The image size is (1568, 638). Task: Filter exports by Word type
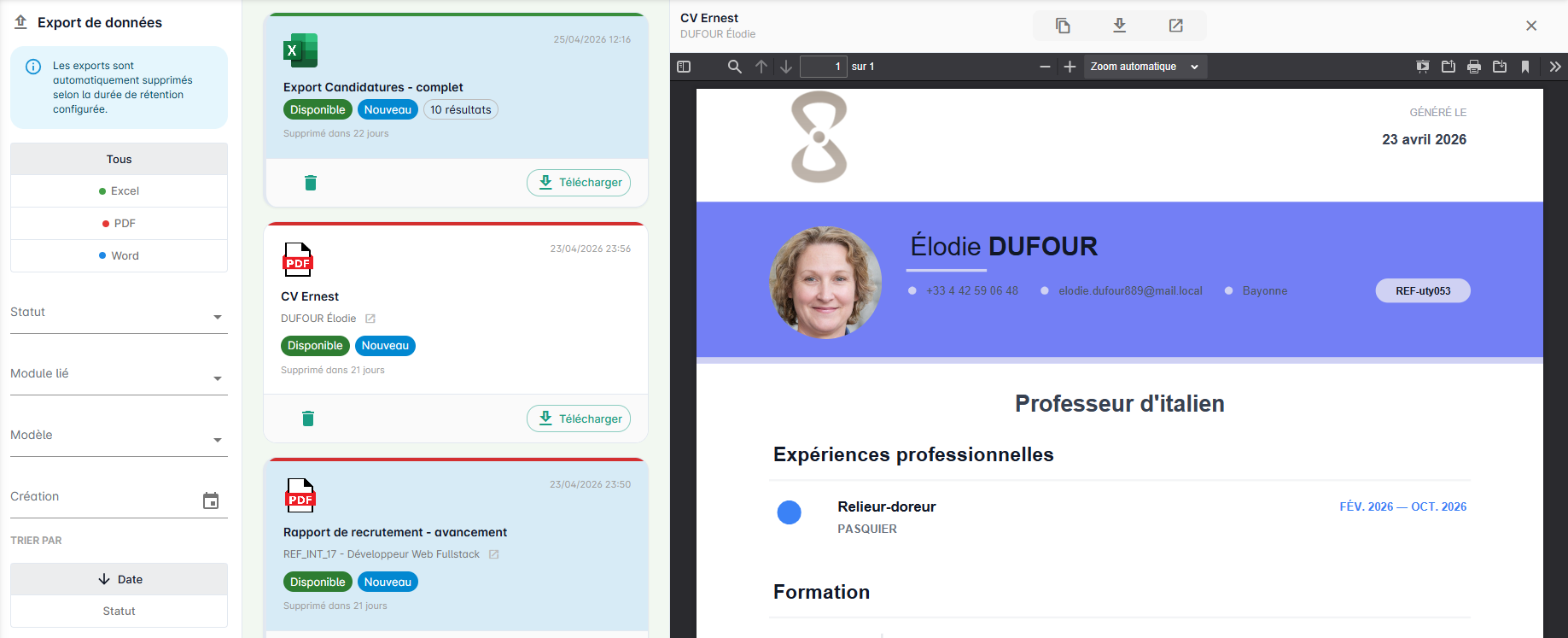(119, 256)
